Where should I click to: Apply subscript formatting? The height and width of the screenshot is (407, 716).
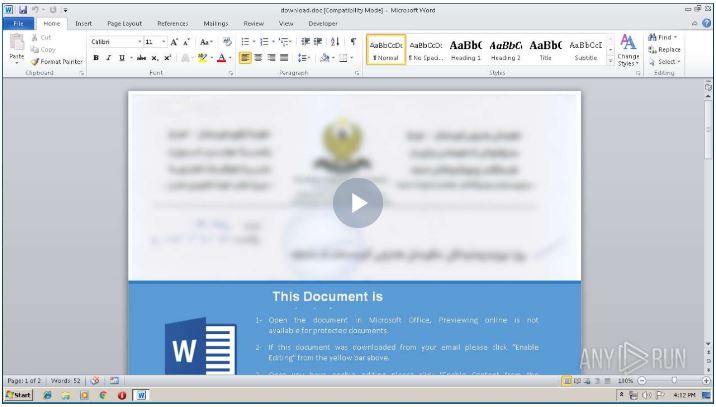pos(155,58)
